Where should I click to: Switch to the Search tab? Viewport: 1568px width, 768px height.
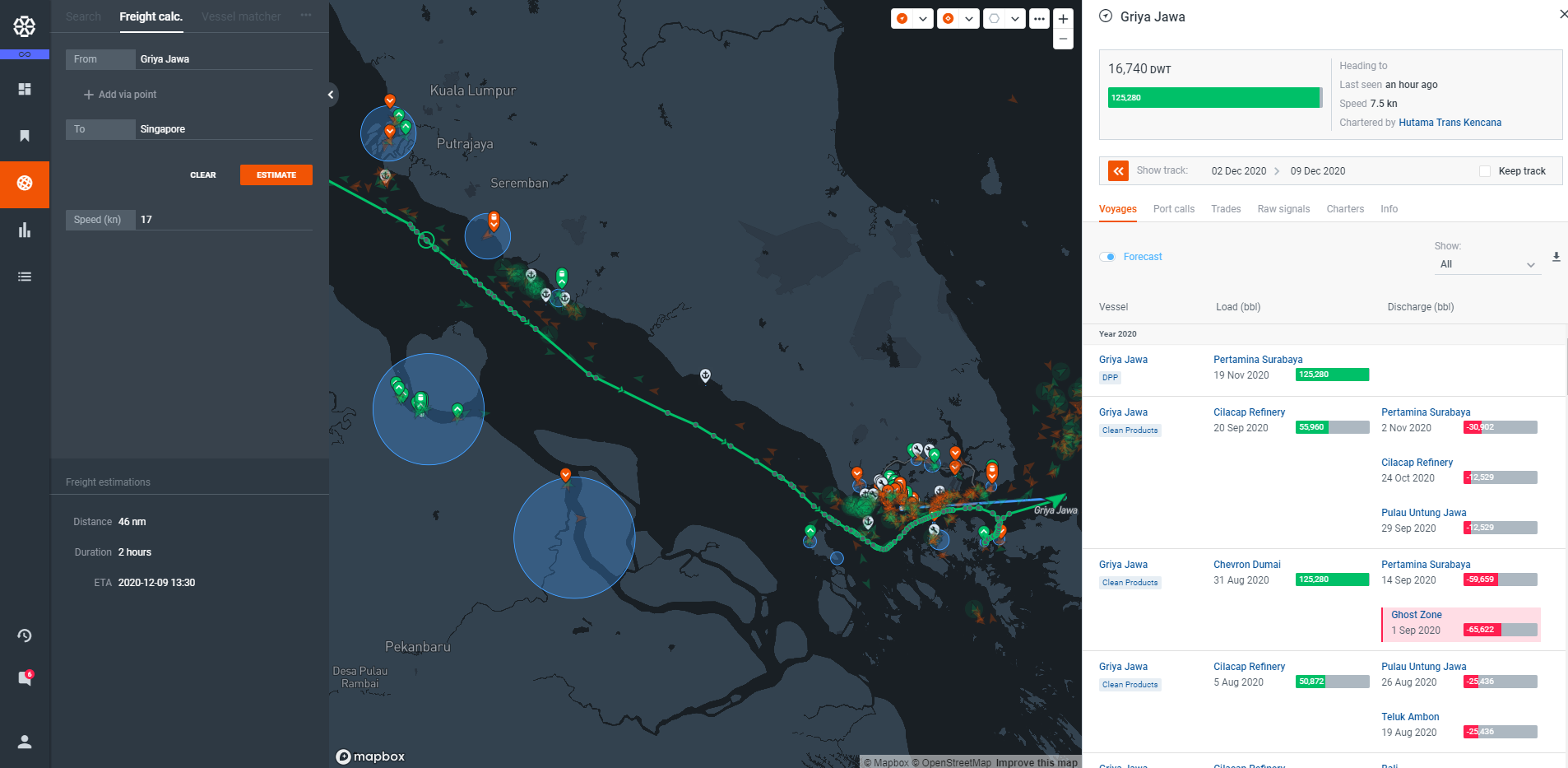[x=83, y=16]
